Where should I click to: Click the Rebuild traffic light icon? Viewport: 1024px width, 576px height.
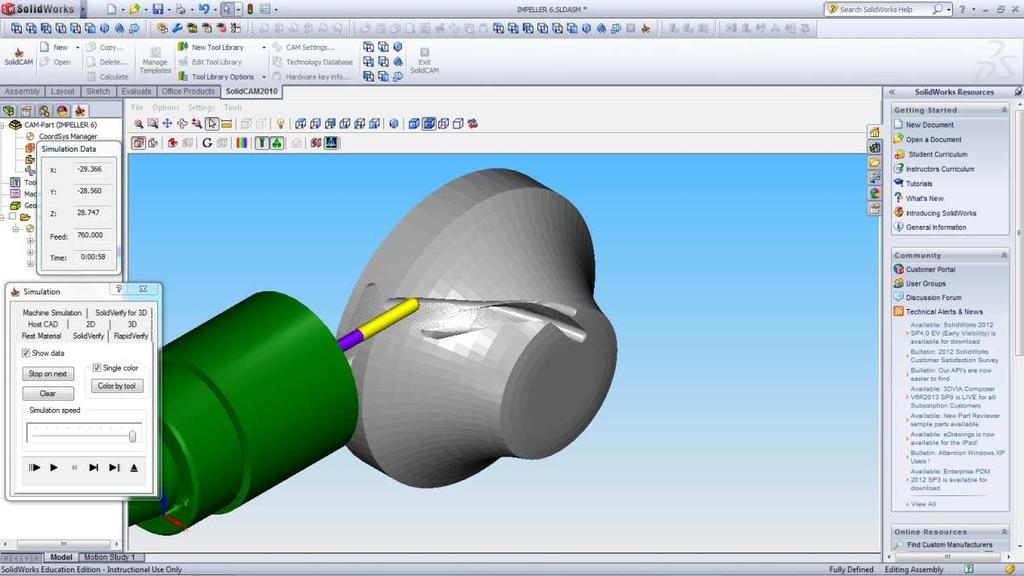tap(249, 9)
